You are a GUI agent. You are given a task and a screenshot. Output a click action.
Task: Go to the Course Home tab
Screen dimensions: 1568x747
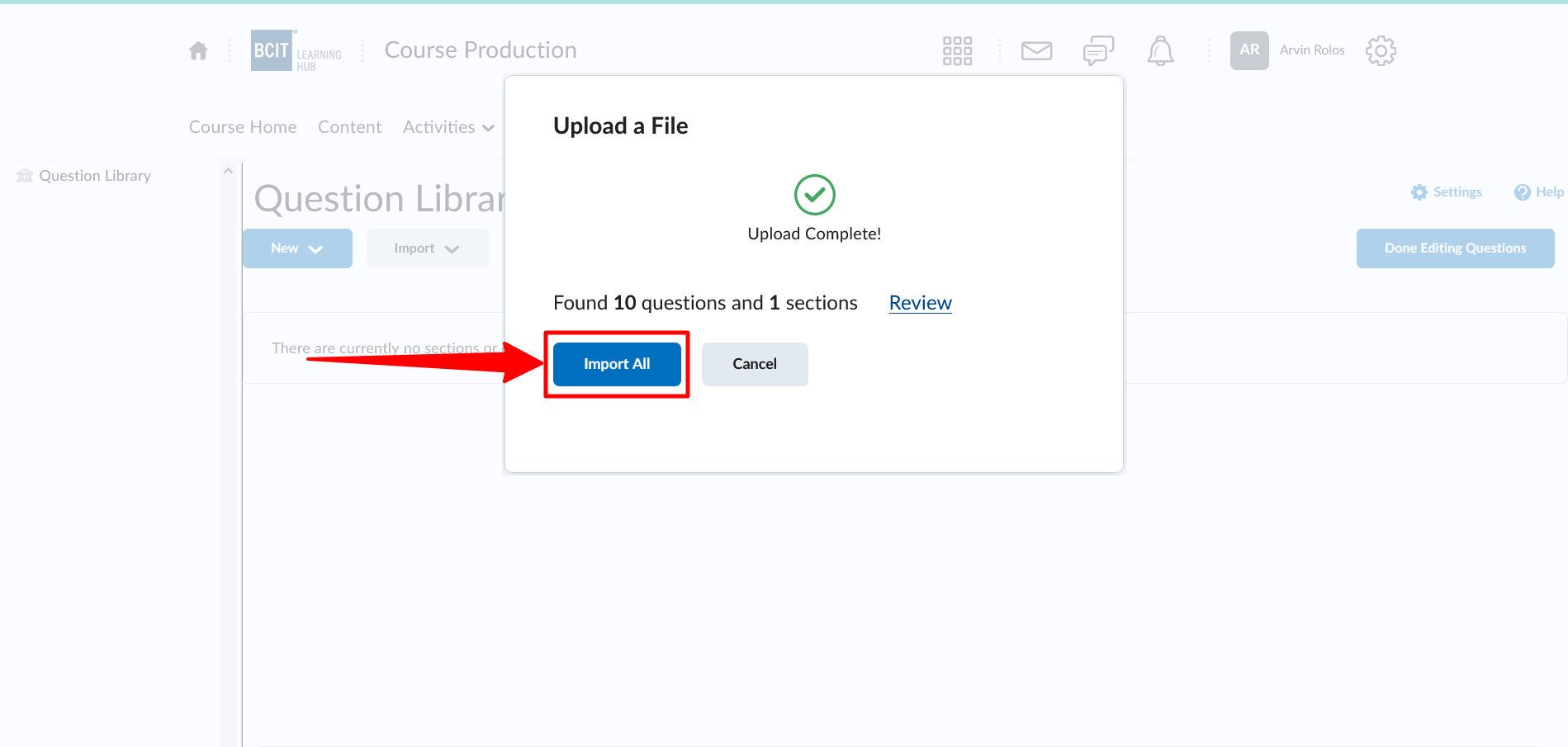click(x=243, y=127)
